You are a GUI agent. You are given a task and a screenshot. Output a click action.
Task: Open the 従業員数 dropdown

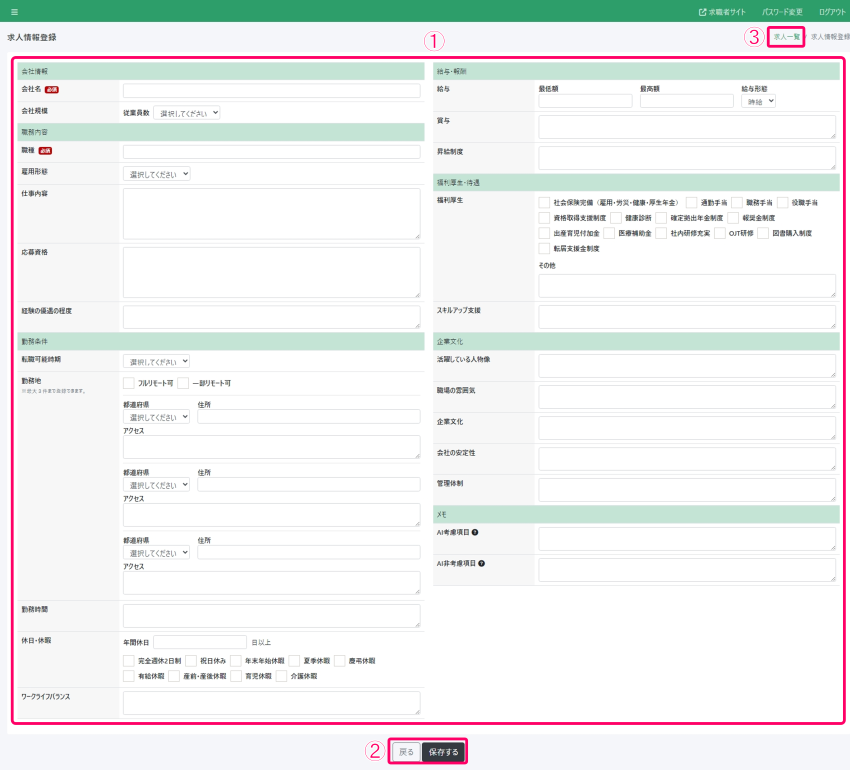[187, 113]
